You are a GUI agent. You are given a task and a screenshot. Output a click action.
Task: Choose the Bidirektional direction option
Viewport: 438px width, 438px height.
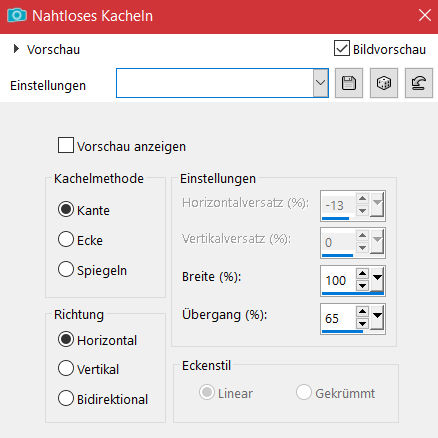point(66,398)
